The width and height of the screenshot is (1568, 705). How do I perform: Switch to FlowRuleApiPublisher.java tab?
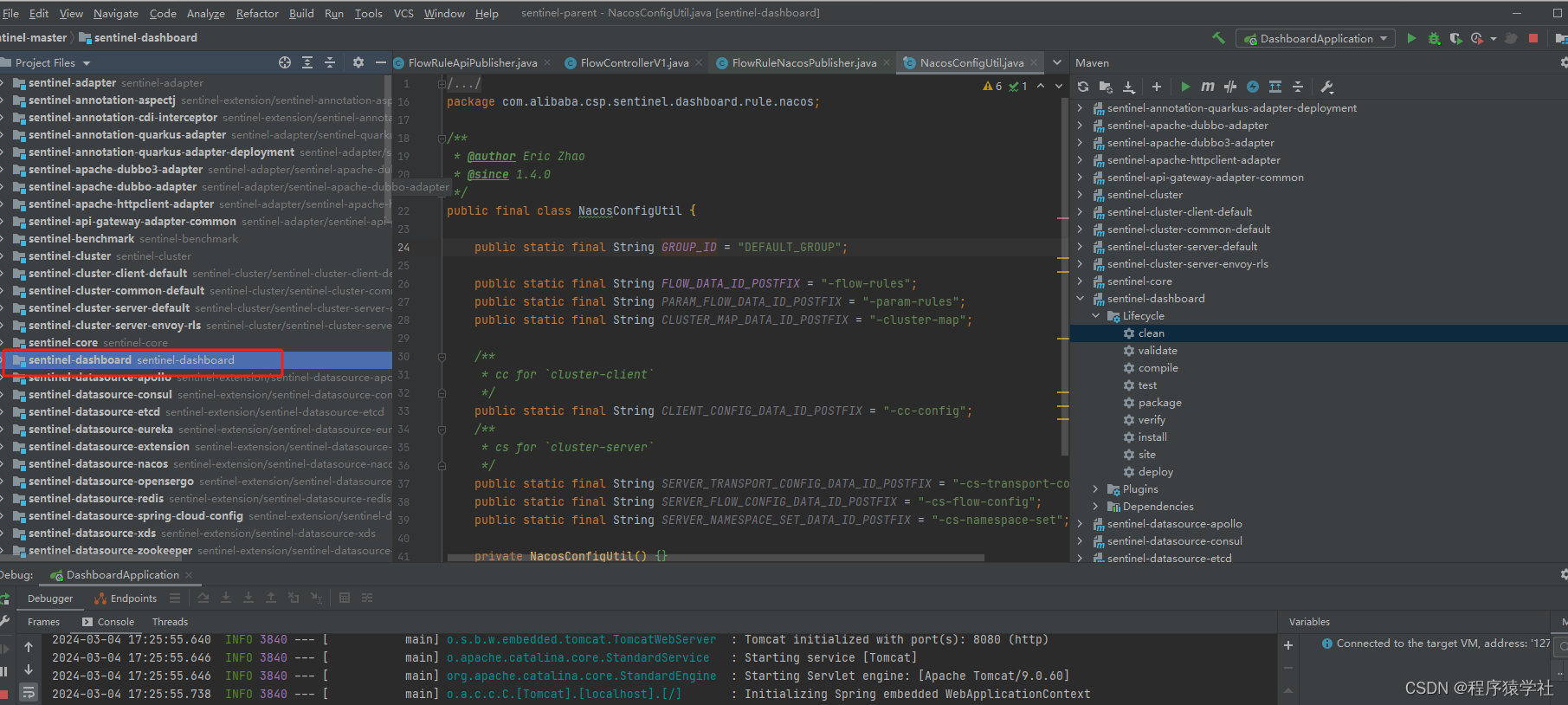tap(472, 63)
